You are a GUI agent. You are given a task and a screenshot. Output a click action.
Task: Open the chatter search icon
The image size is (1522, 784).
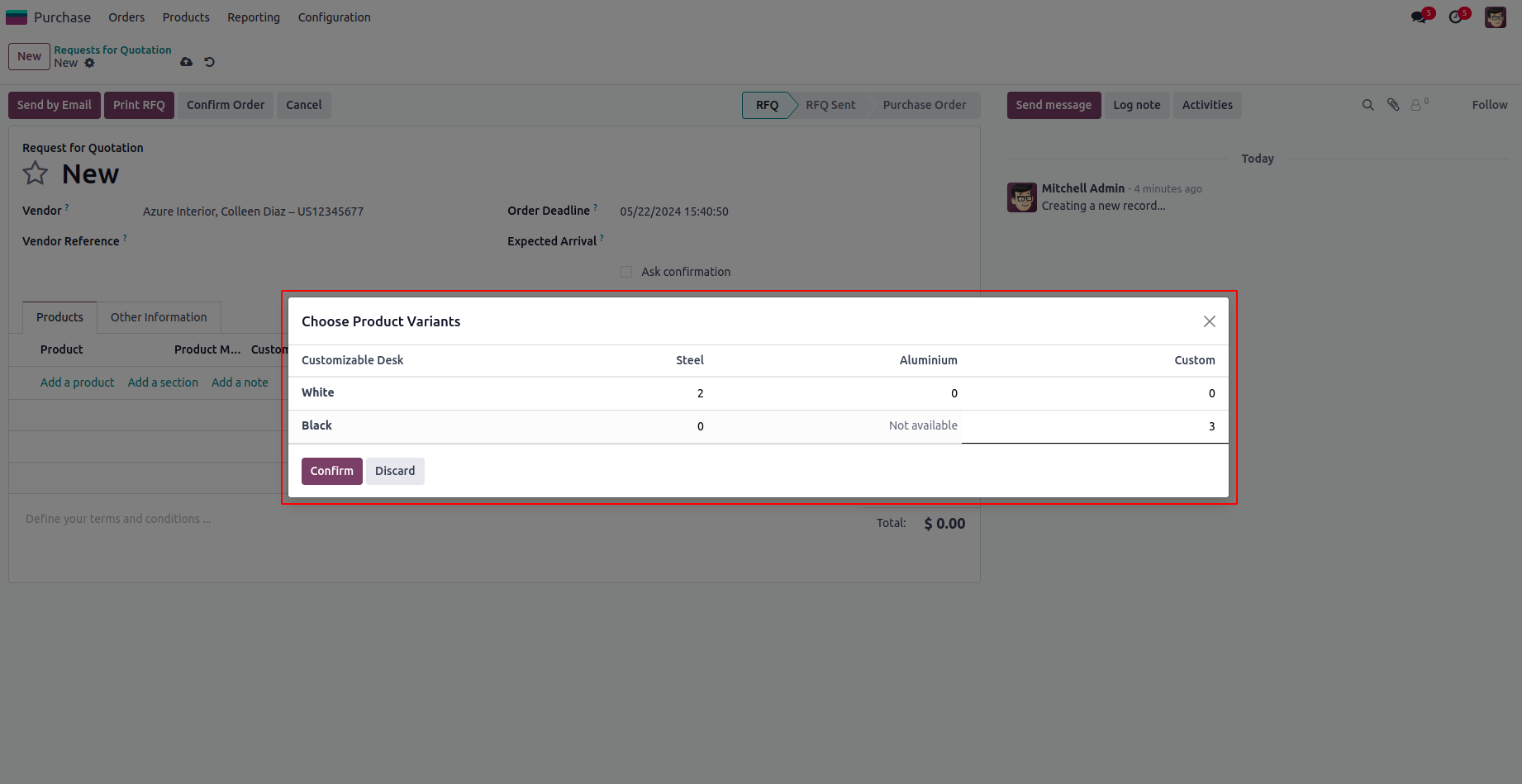1367,105
